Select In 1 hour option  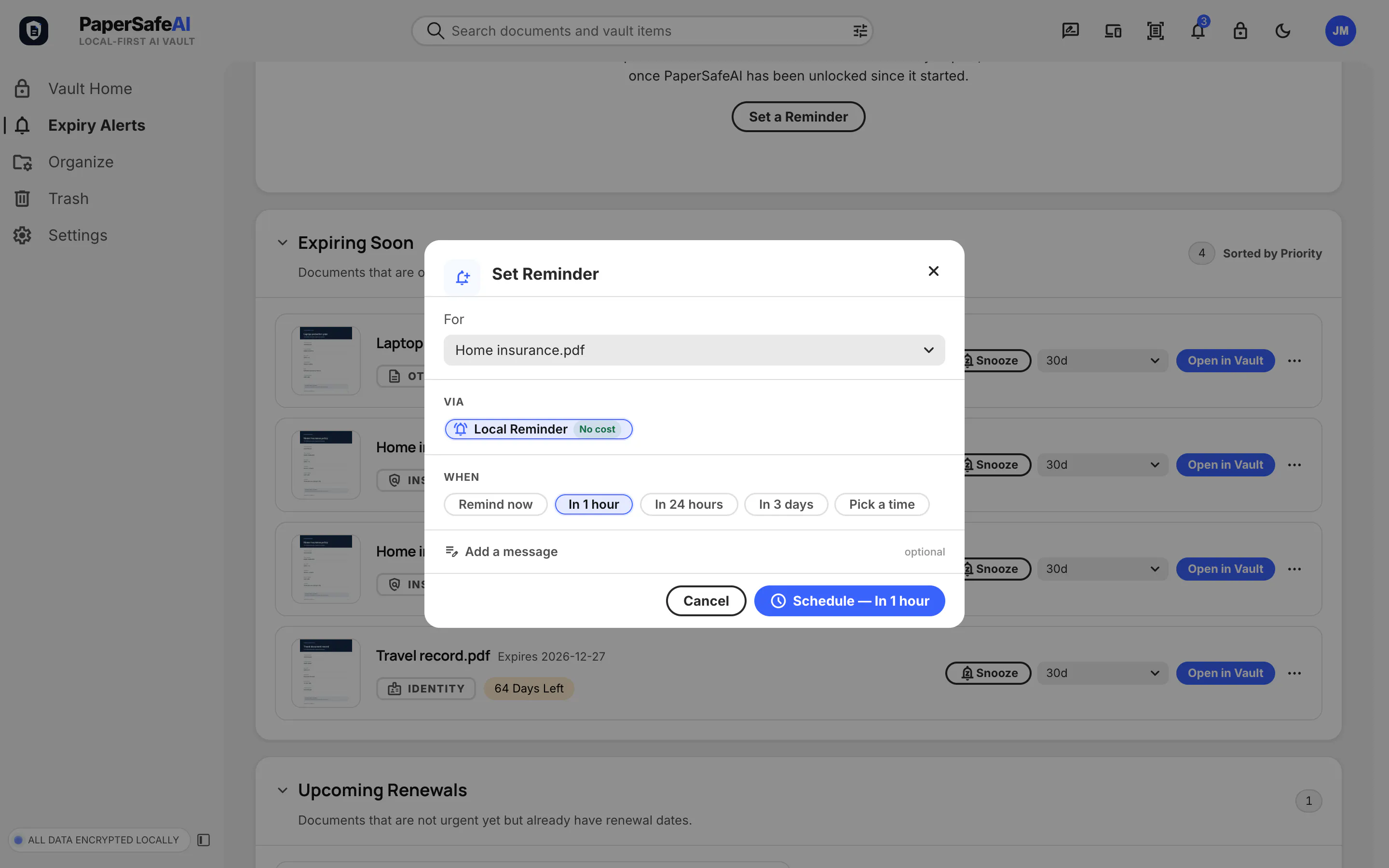click(594, 504)
